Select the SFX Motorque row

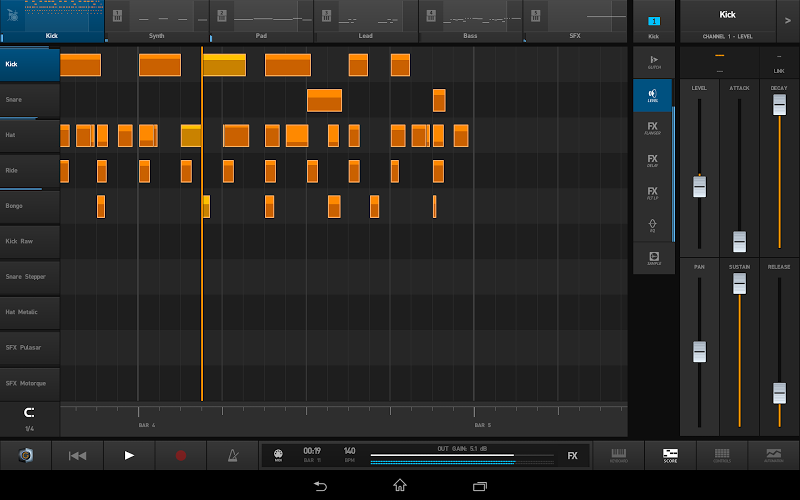click(x=30, y=383)
